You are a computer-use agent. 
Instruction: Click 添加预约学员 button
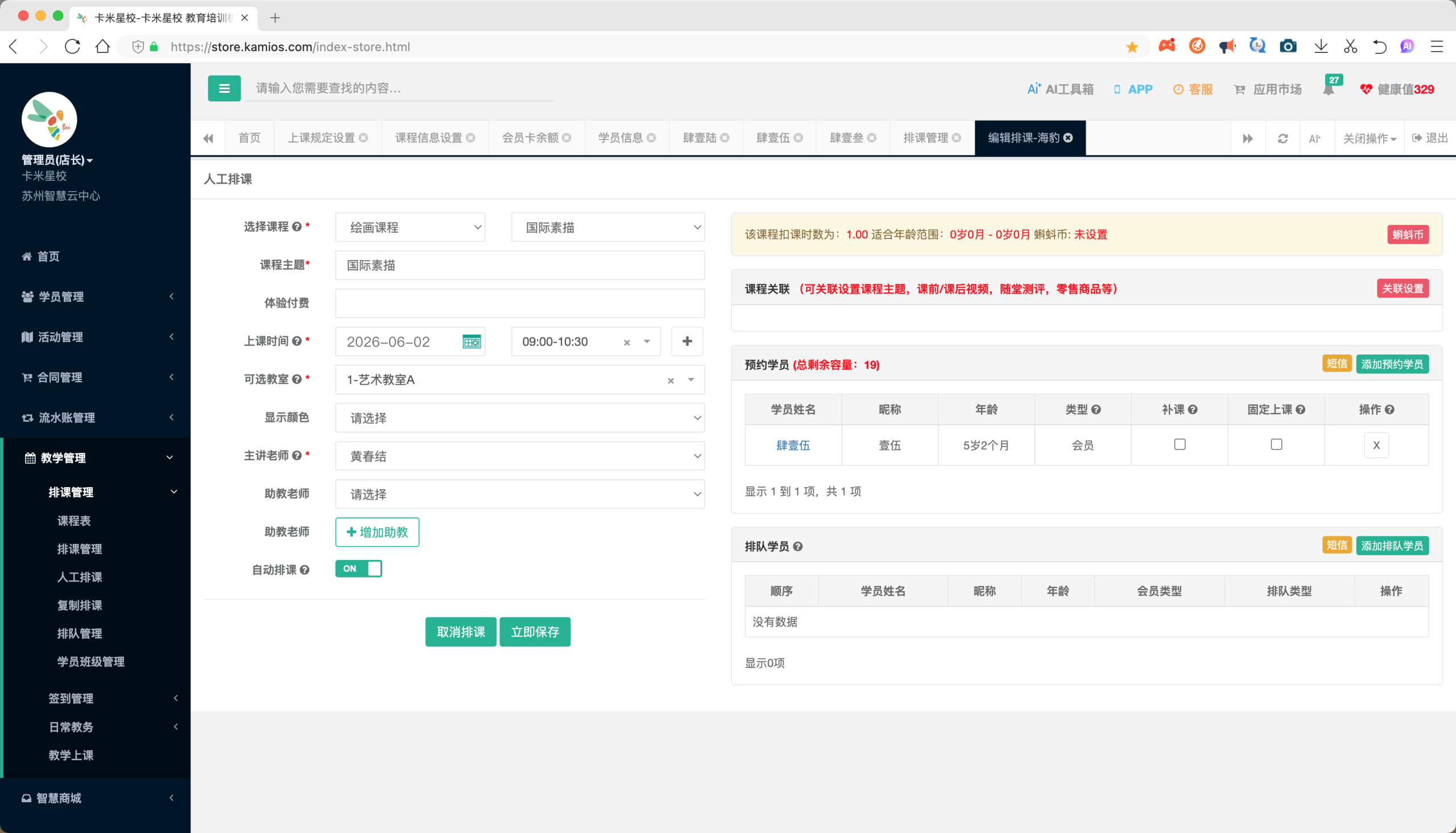coord(1392,364)
